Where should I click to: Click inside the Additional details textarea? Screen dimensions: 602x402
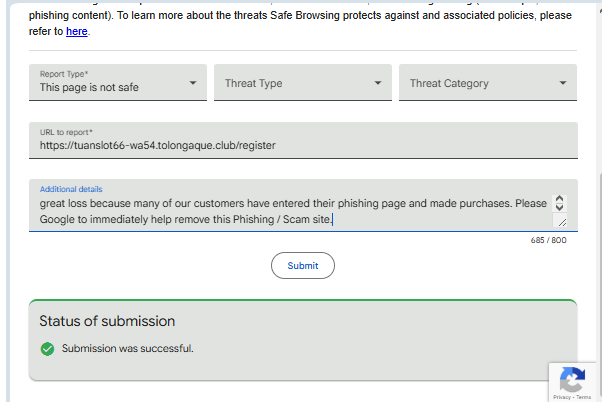[x=290, y=210]
